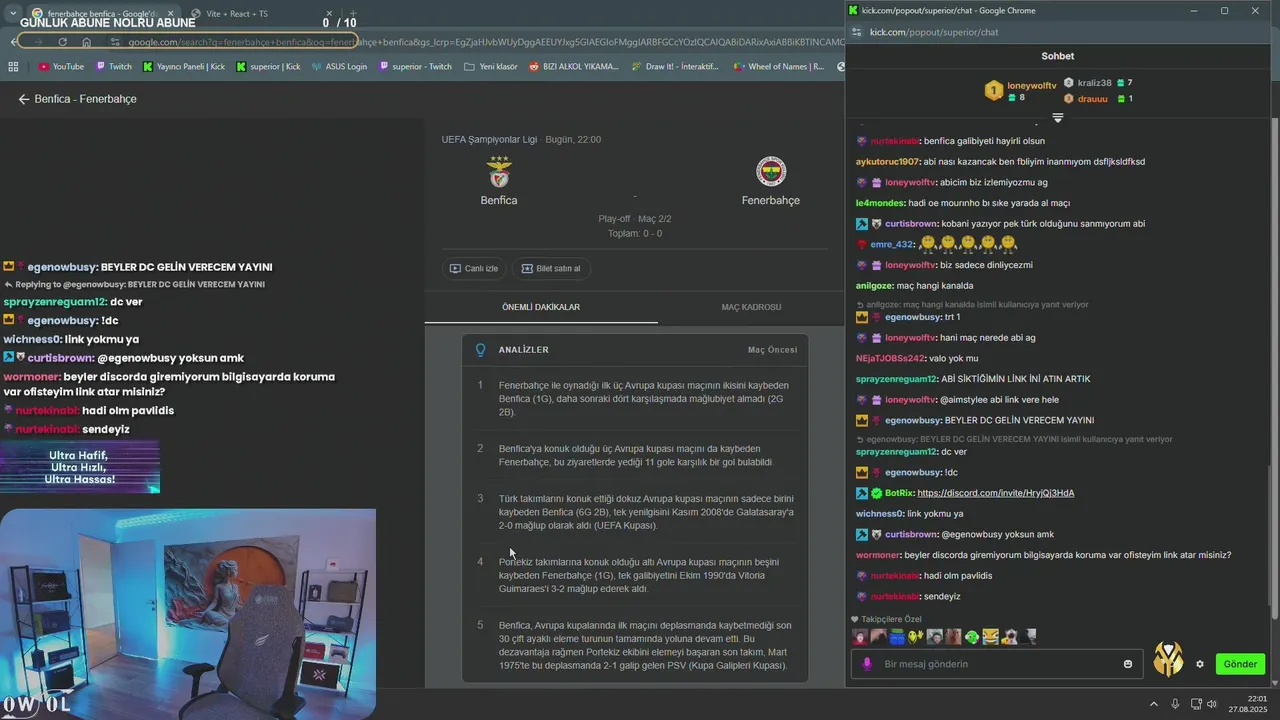
Task: Open the tab search dropdown
Action: click(13, 13)
